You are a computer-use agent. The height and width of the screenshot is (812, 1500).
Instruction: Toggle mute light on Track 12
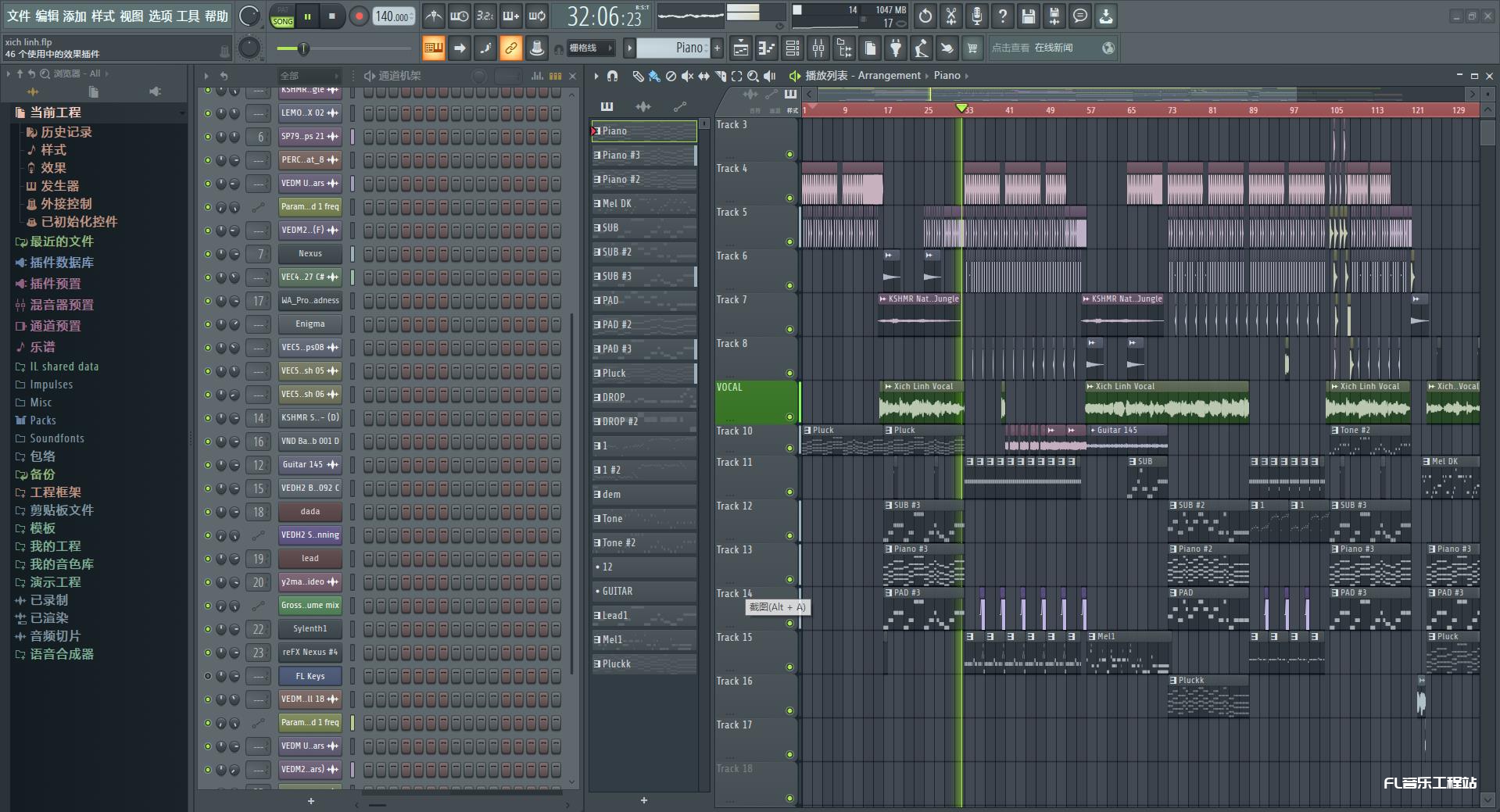pyautogui.click(x=789, y=535)
